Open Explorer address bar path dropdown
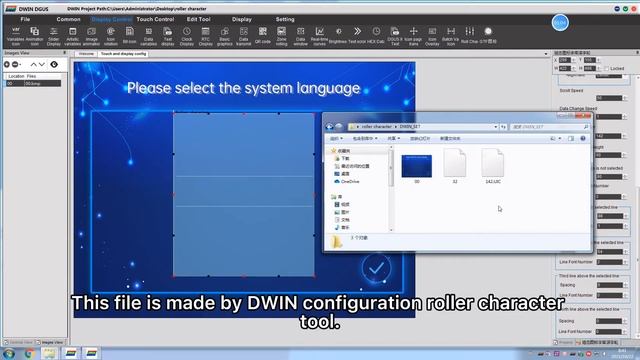Screen dimensions: 640x360 496,127
